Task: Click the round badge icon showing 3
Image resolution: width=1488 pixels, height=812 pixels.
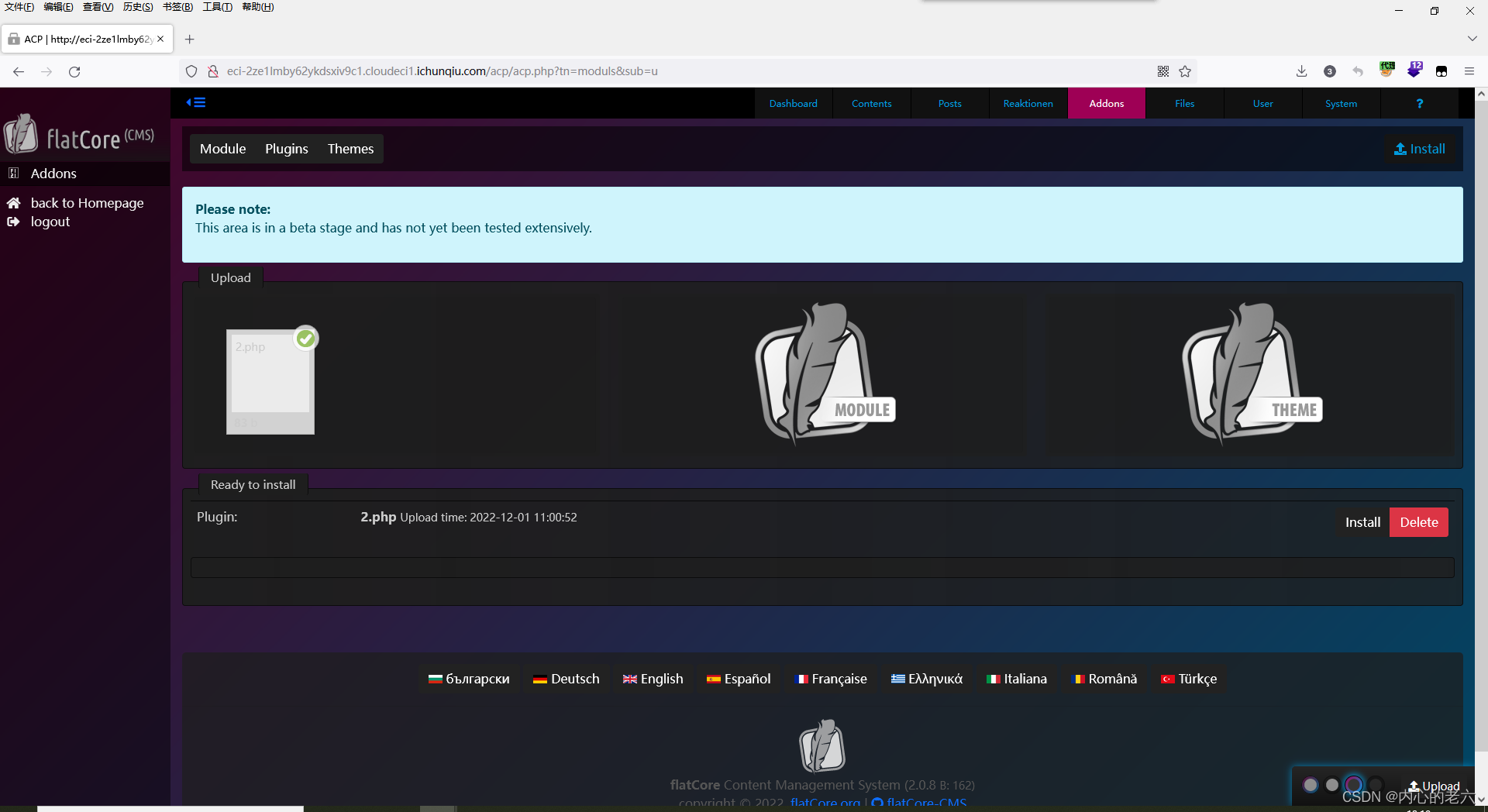Action: point(1330,71)
